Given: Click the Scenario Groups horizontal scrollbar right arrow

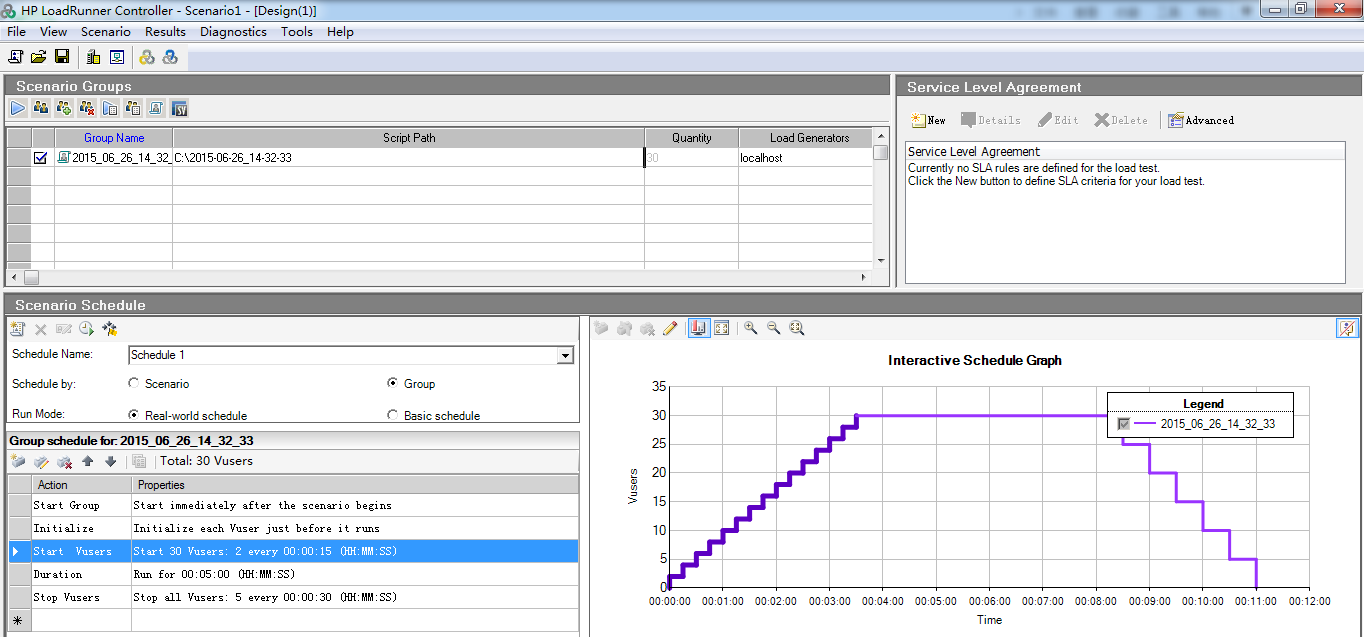Looking at the screenshot, I should pyautogui.click(x=865, y=277).
